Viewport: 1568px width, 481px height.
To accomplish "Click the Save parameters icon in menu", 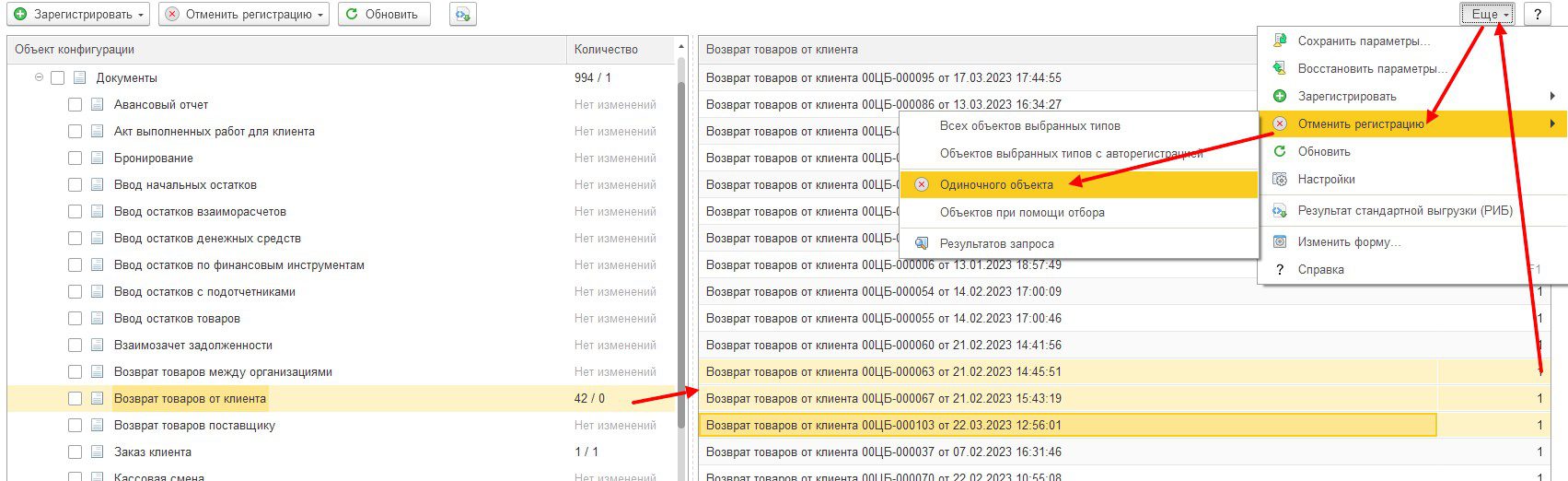I will click(1279, 41).
